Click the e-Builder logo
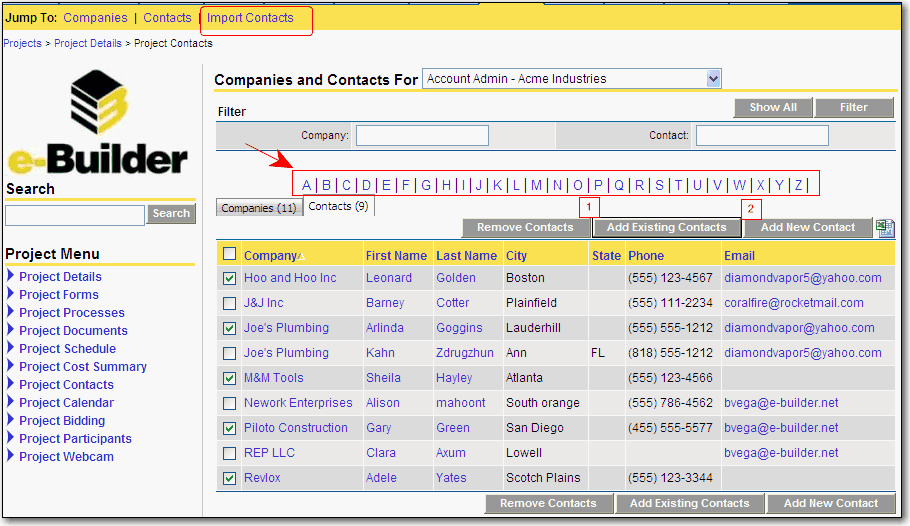910x526 pixels. coord(98,124)
